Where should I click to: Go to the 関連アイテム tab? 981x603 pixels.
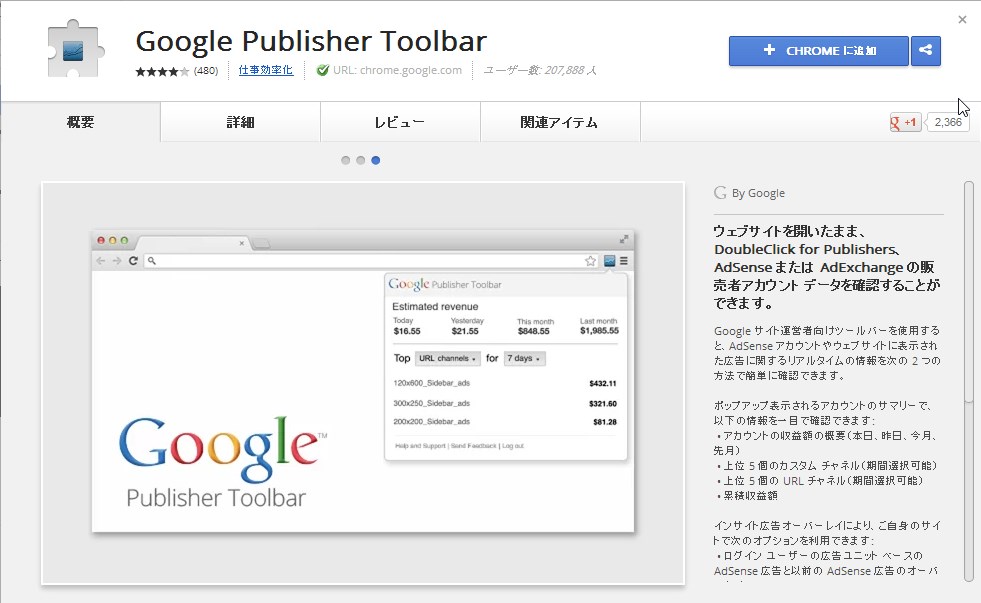[561, 122]
